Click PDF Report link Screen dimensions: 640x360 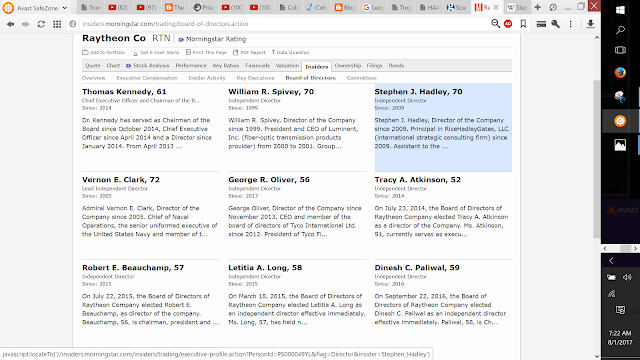click(x=249, y=53)
